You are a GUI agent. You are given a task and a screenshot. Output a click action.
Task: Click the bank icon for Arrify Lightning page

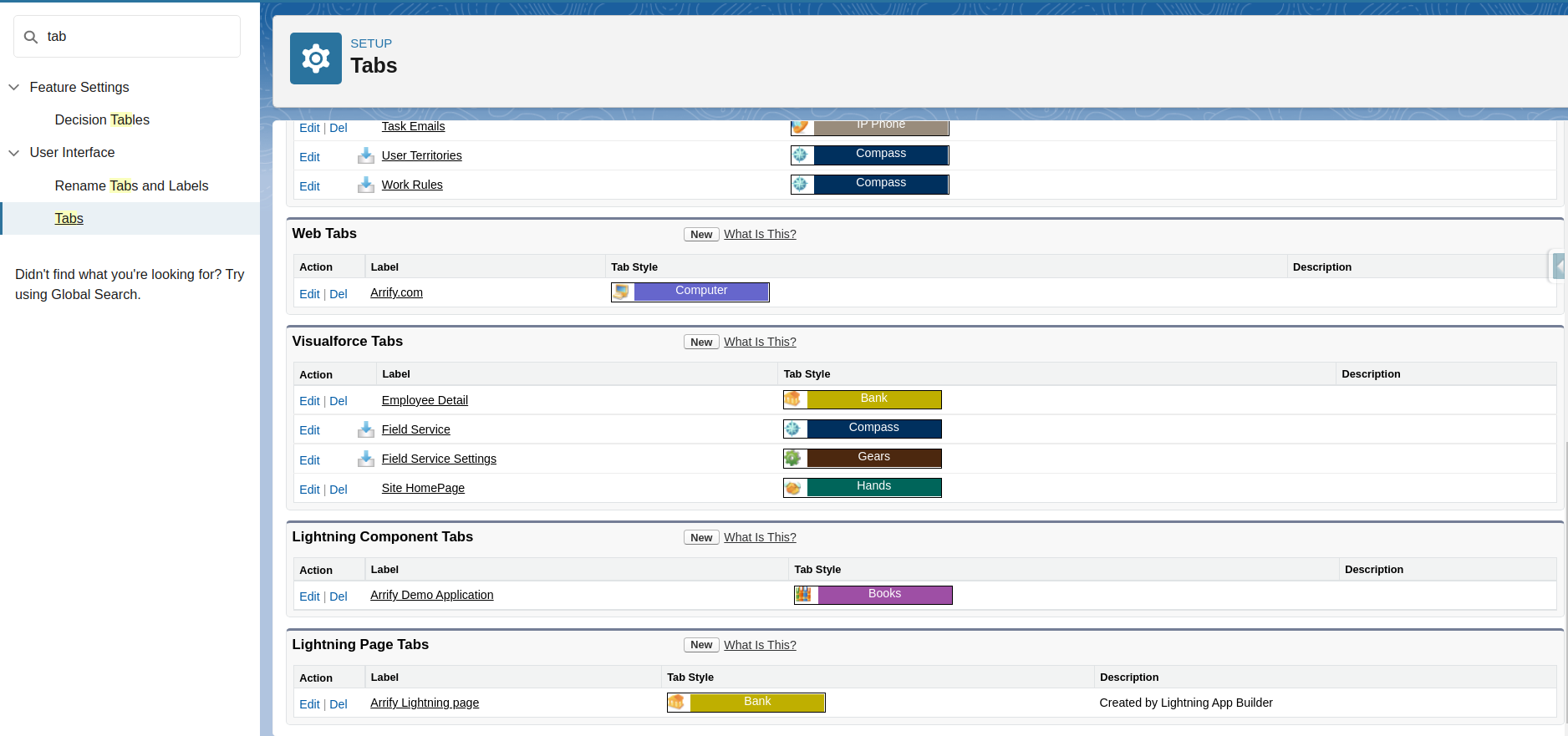(677, 703)
